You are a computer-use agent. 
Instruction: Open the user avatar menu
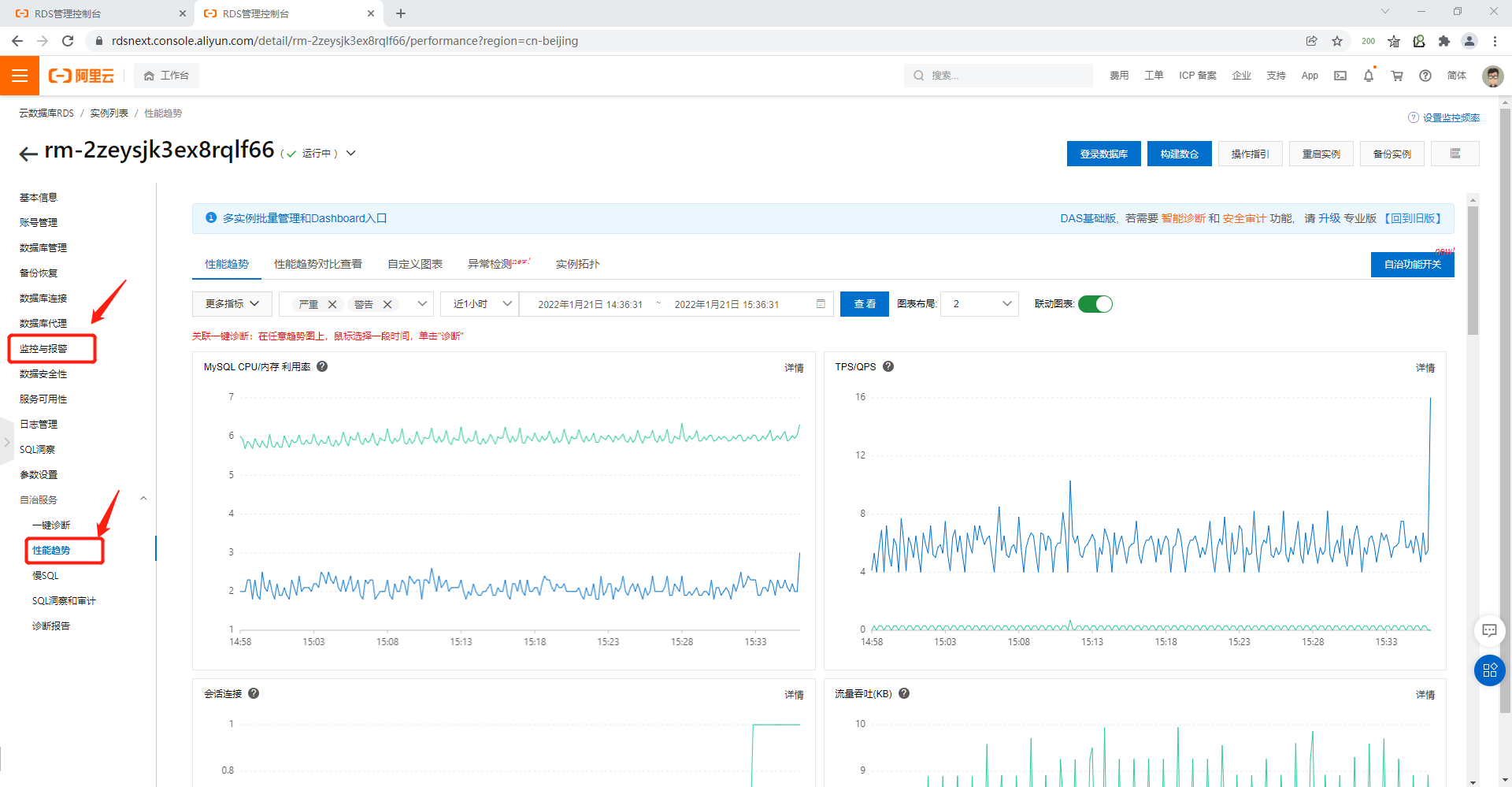coord(1492,76)
